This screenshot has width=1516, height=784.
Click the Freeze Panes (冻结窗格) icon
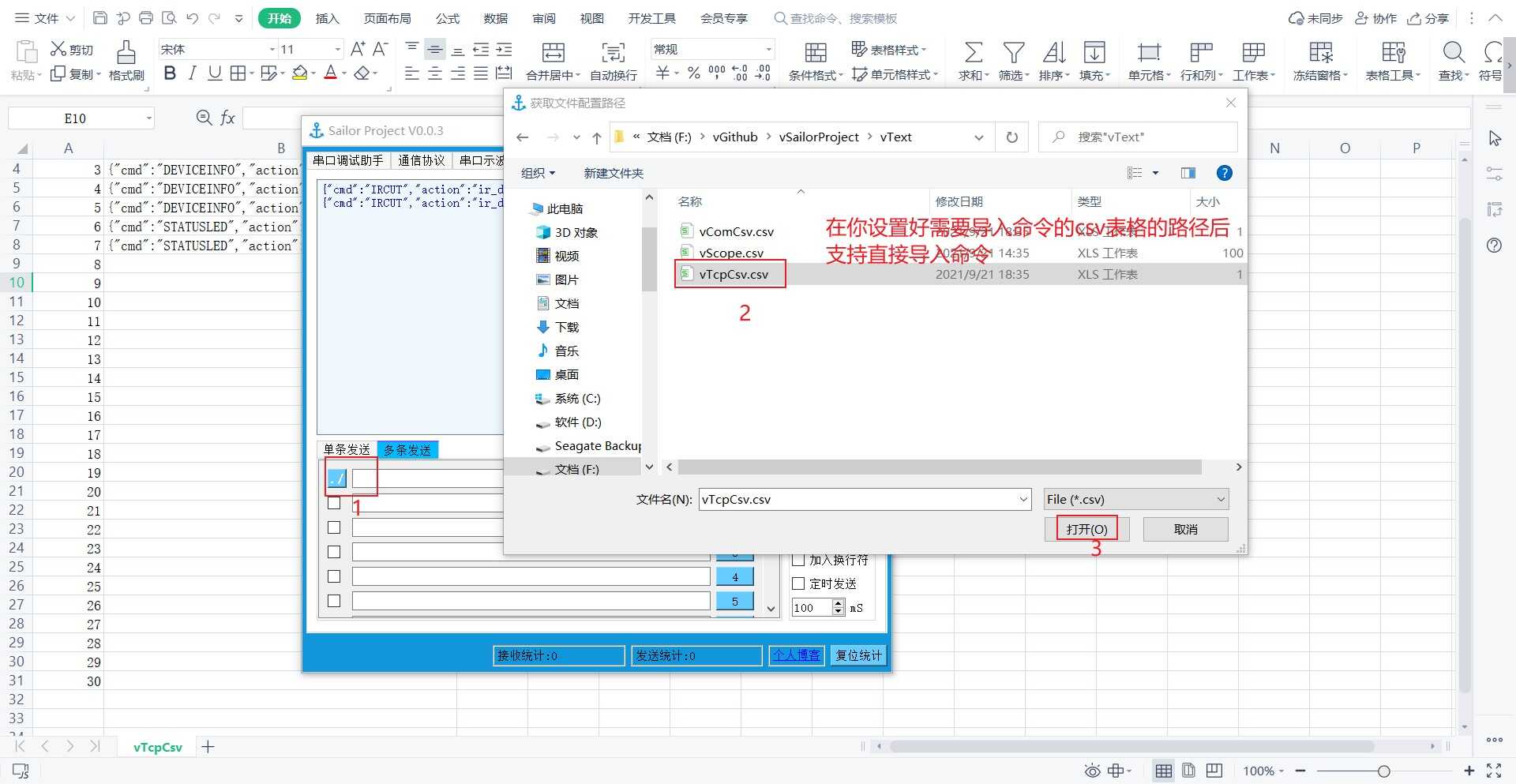(1320, 54)
